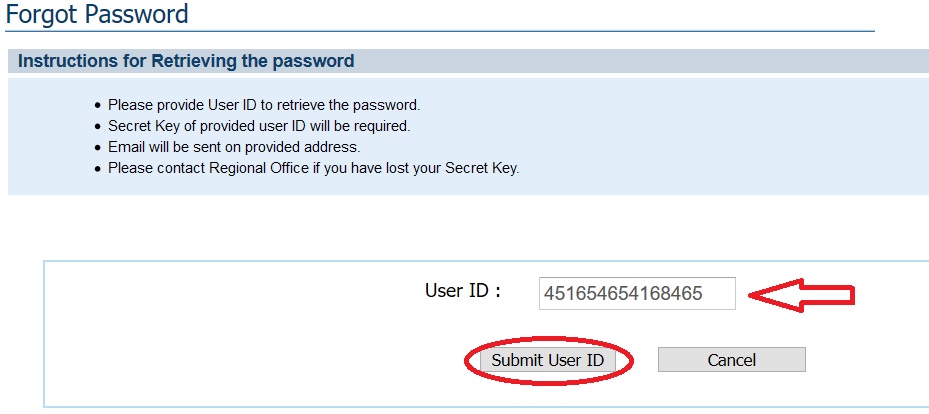929x414 pixels.
Task: Cancel the password retrieval form
Action: 731,360
